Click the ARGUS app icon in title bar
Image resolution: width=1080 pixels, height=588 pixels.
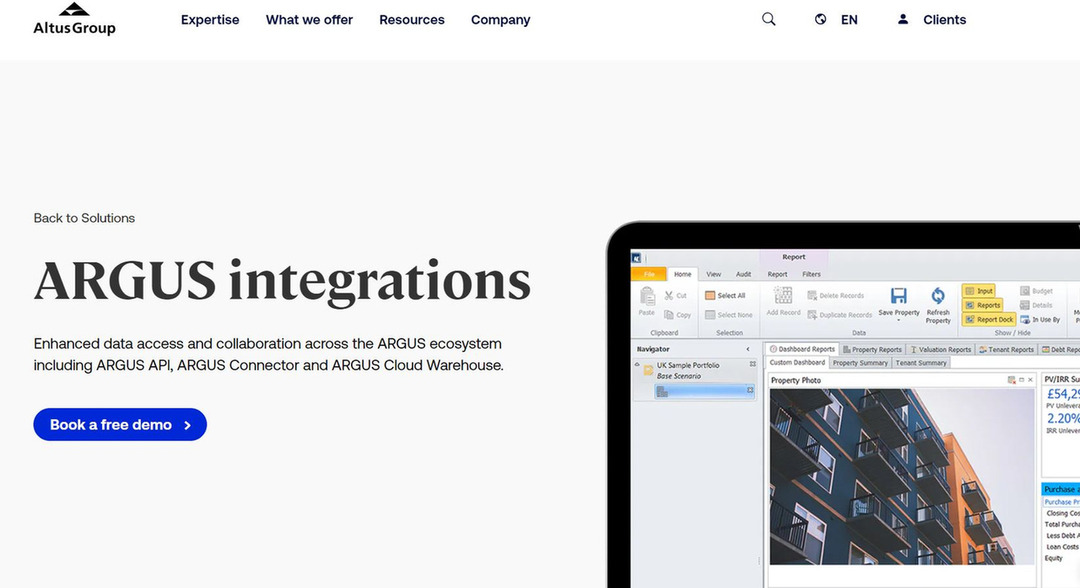(x=636, y=258)
